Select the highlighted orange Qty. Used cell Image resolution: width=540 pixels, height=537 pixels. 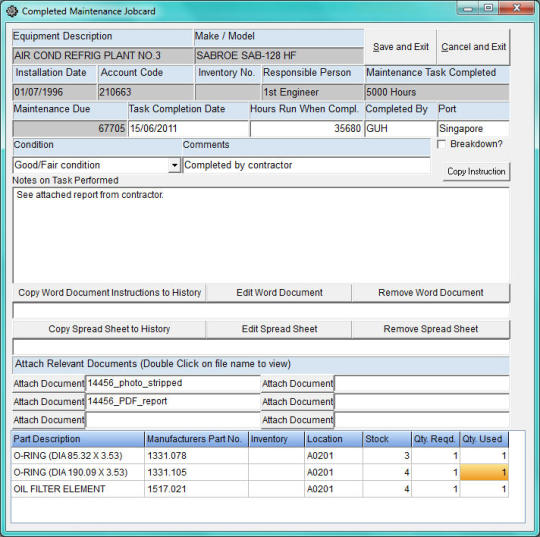coord(484,472)
